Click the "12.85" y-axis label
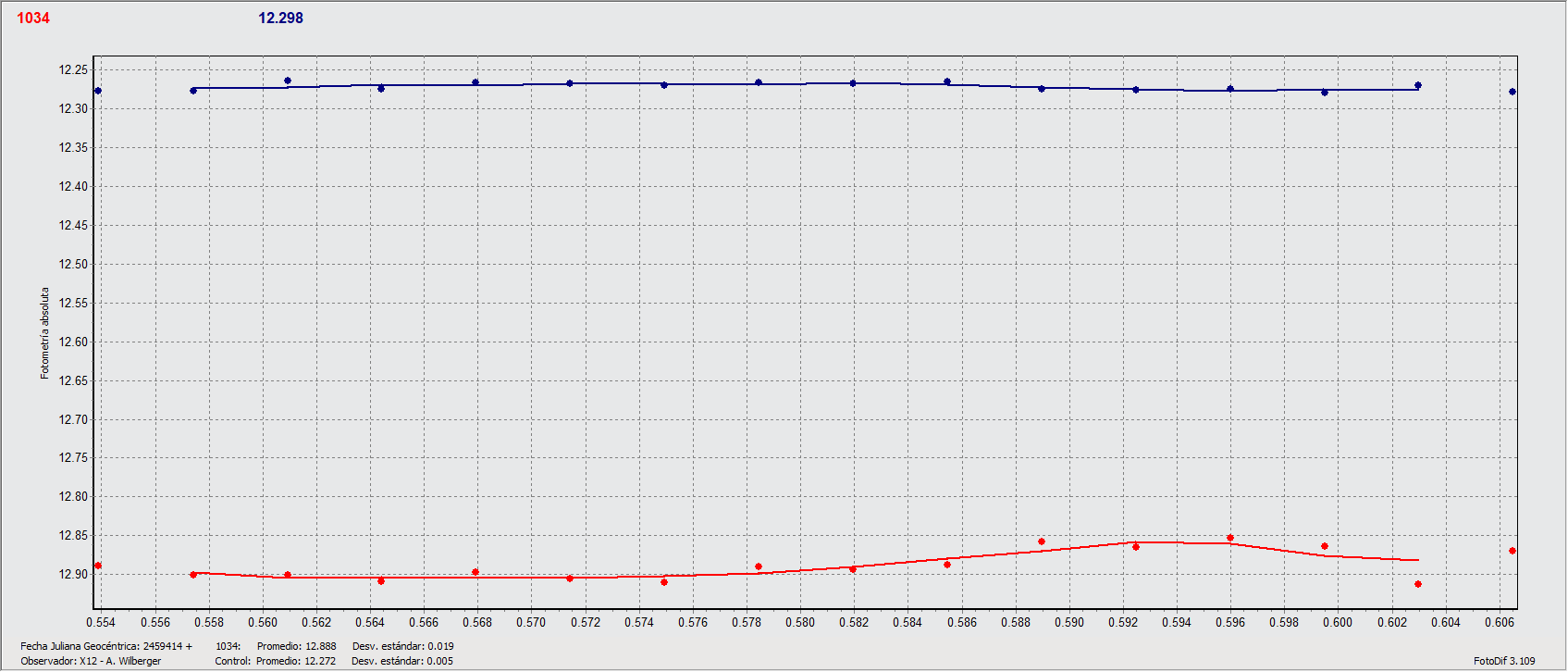This screenshot has height=672, width=1568. click(74, 536)
